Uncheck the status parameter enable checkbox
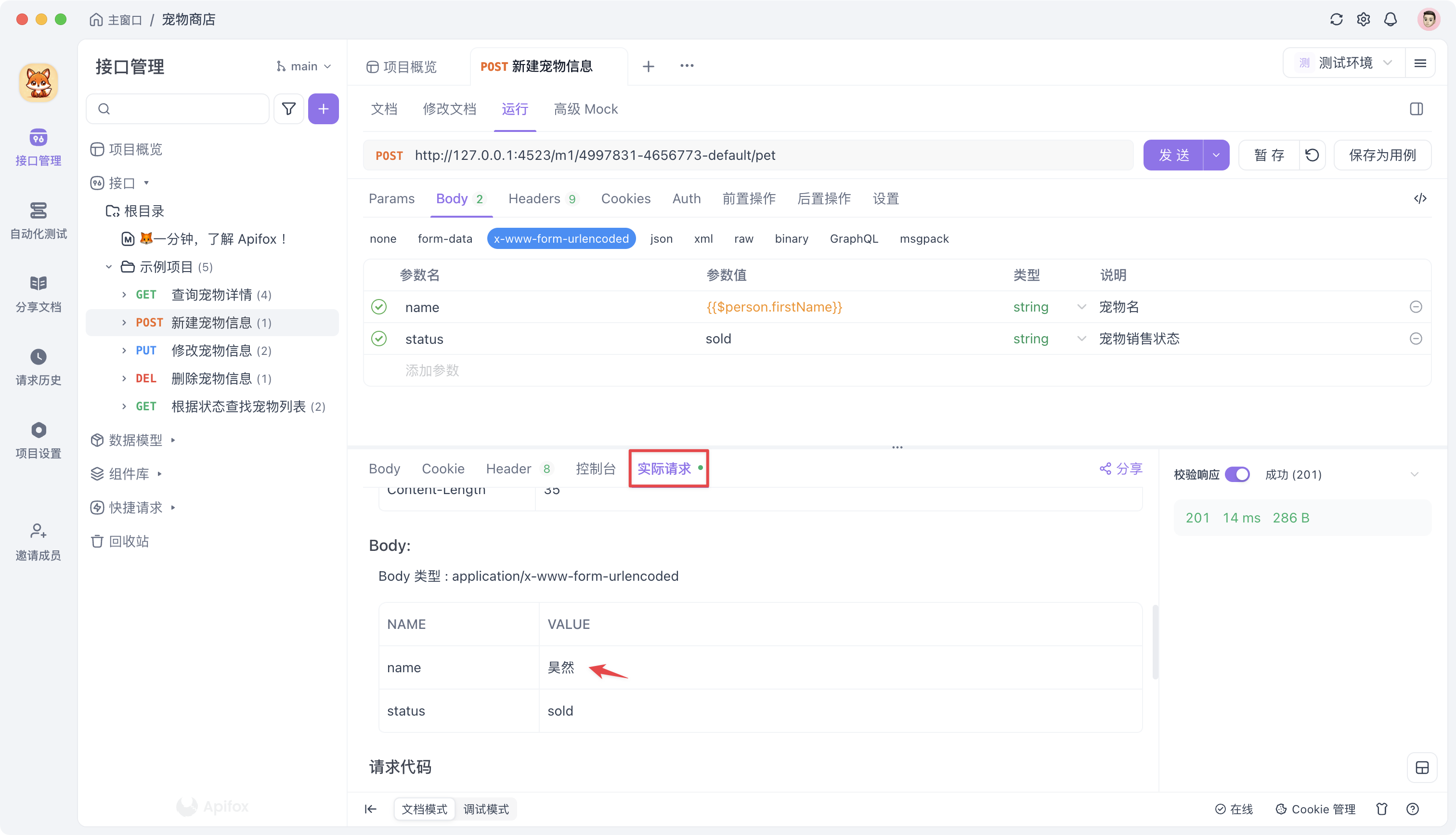 tap(379, 339)
